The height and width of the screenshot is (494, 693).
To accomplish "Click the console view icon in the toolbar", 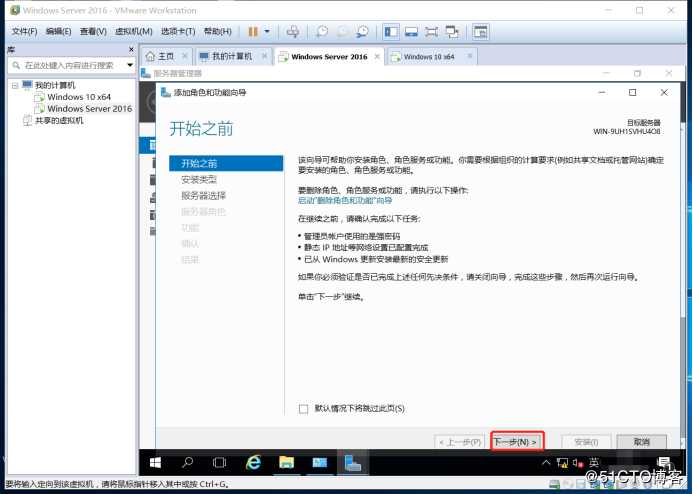I will (480, 31).
